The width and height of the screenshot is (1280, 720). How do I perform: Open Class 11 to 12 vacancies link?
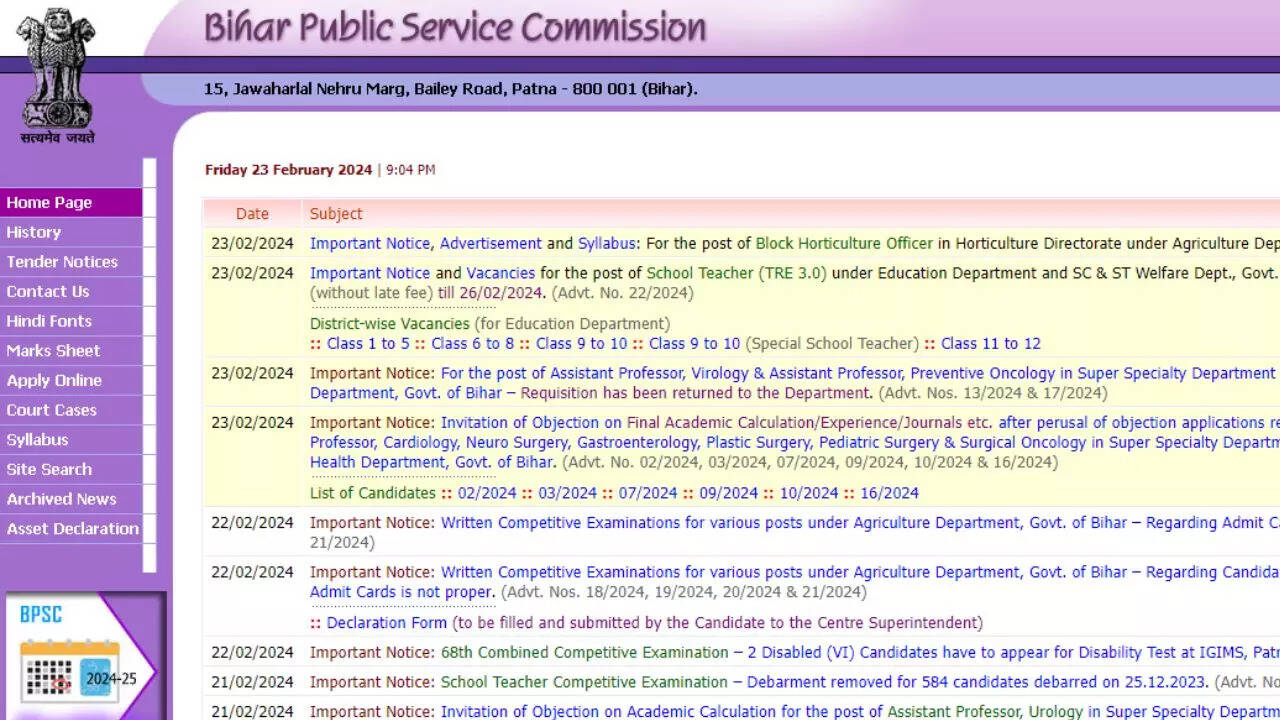990,343
